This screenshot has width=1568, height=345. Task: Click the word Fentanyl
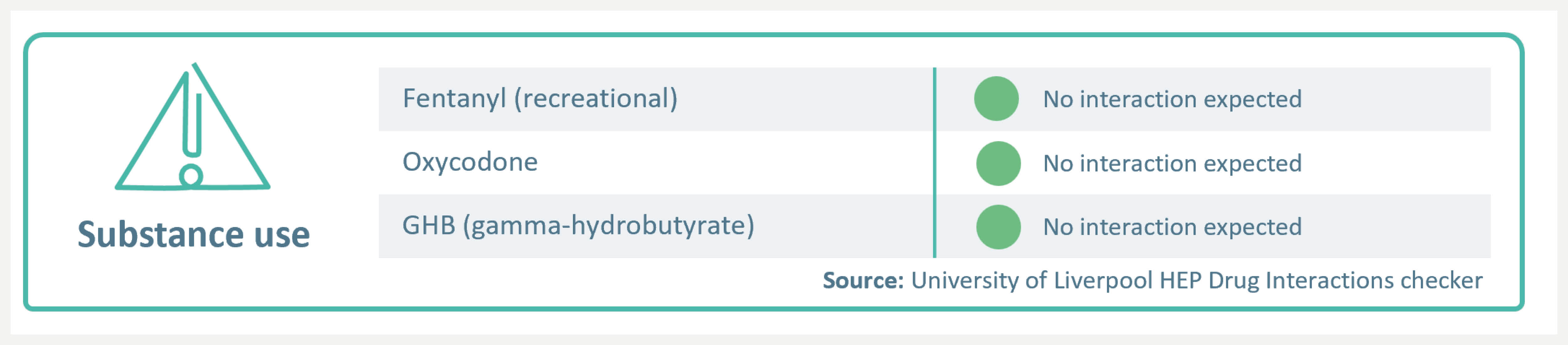pos(454,98)
